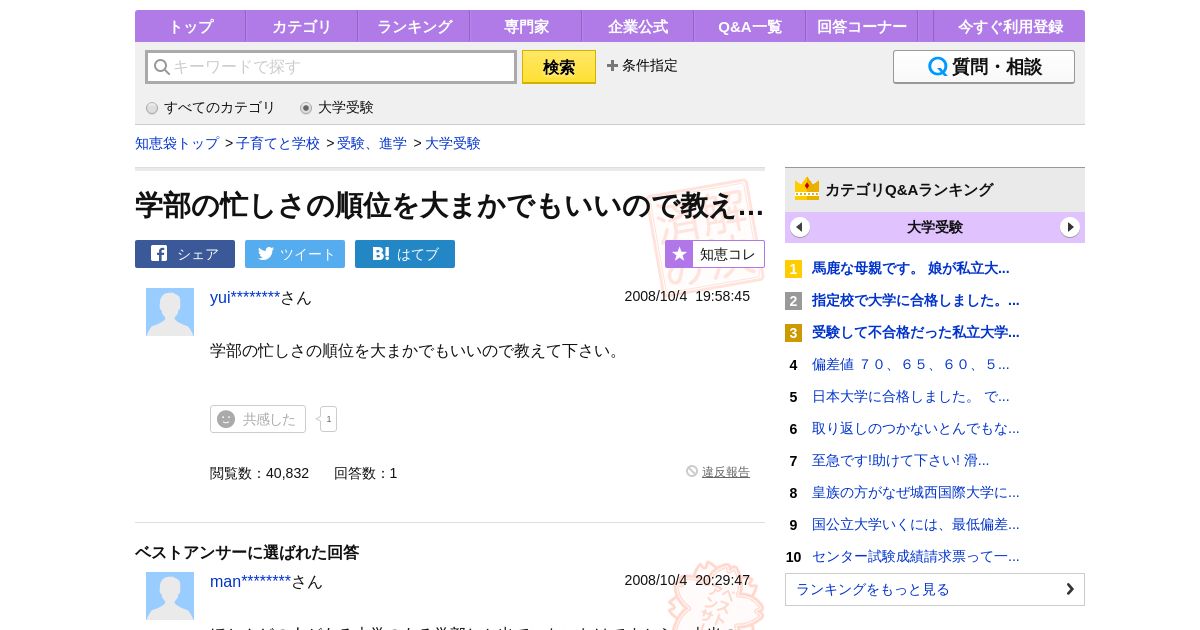Click the 違反報告 report icon link

tap(718, 472)
